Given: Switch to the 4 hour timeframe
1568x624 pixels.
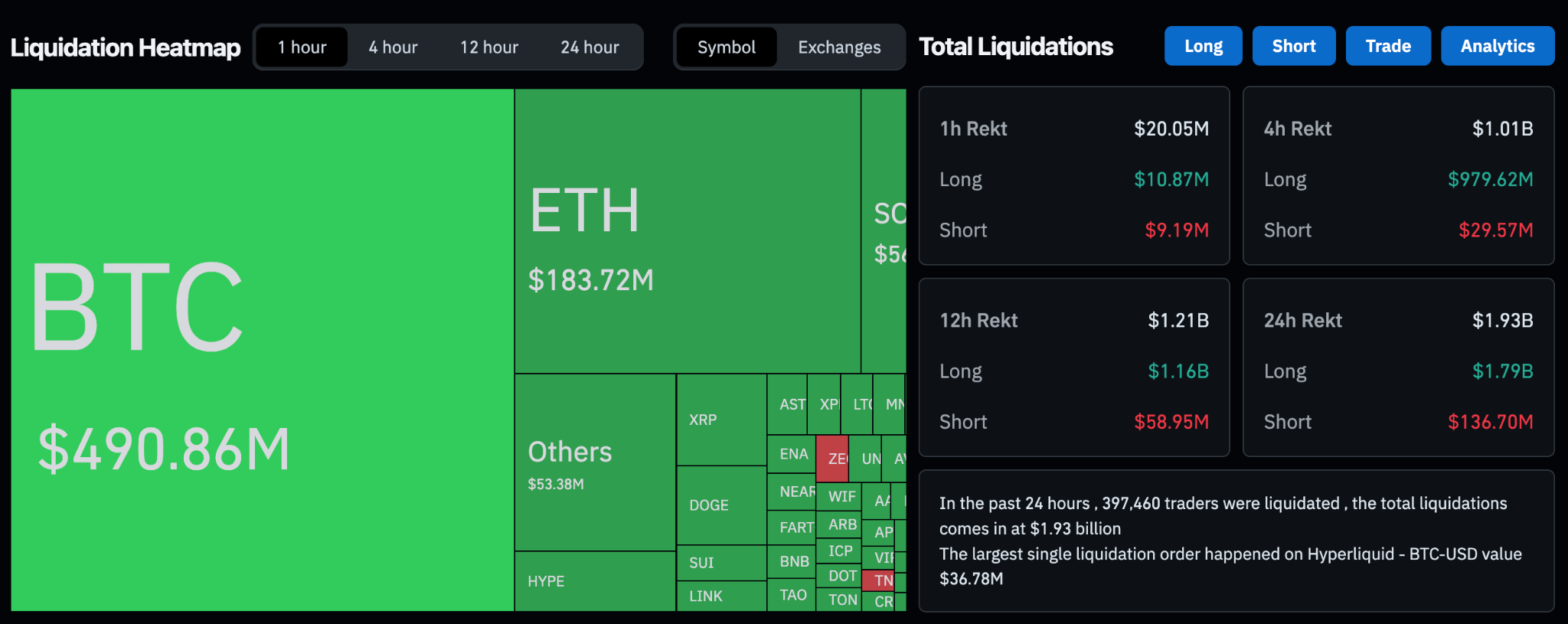Looking at the screenshot, I should [x=393, y=47].
